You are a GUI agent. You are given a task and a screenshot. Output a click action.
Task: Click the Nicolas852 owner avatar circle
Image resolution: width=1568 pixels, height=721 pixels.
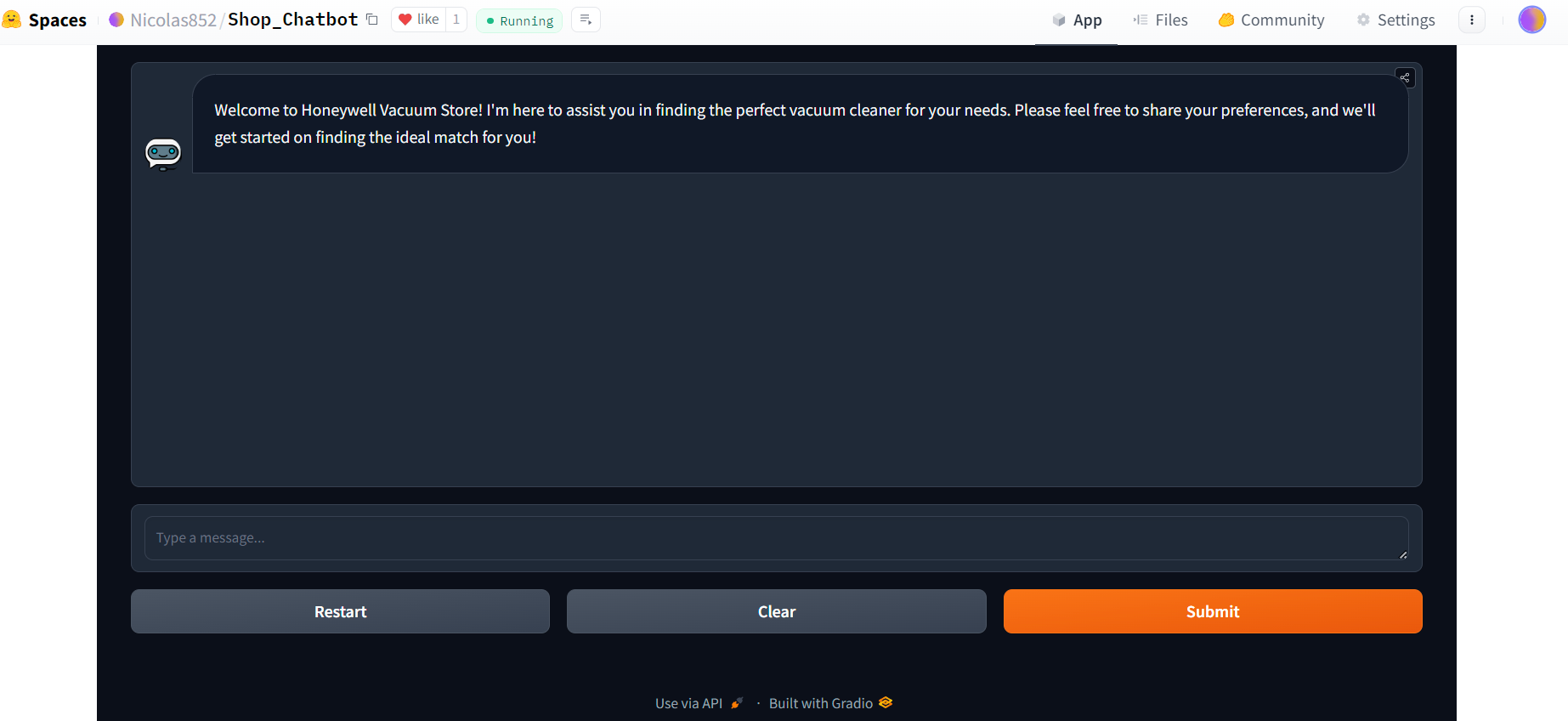[x=116, y=20]
